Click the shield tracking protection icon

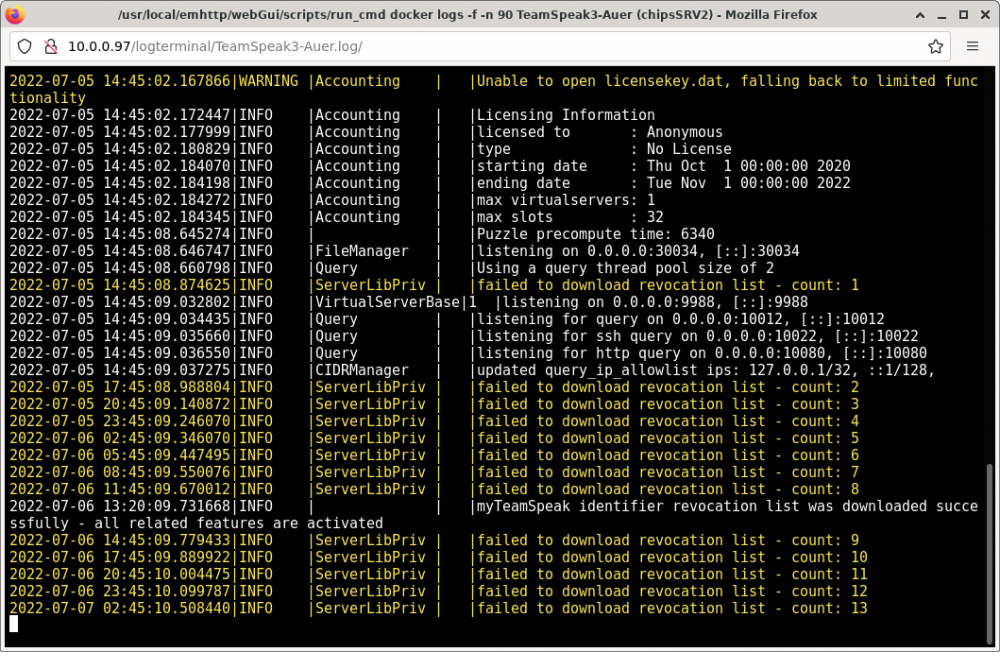pyautogui.click(x=25, y=47)
